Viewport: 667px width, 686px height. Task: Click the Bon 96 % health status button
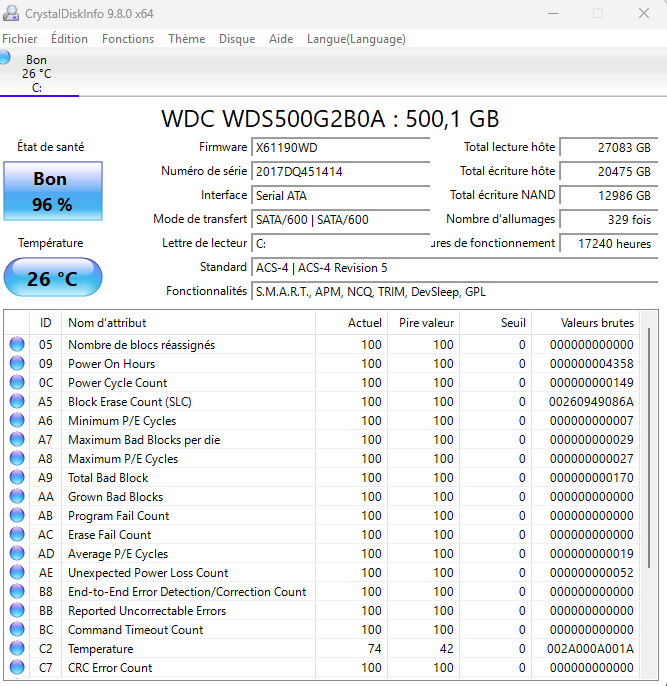53,191
